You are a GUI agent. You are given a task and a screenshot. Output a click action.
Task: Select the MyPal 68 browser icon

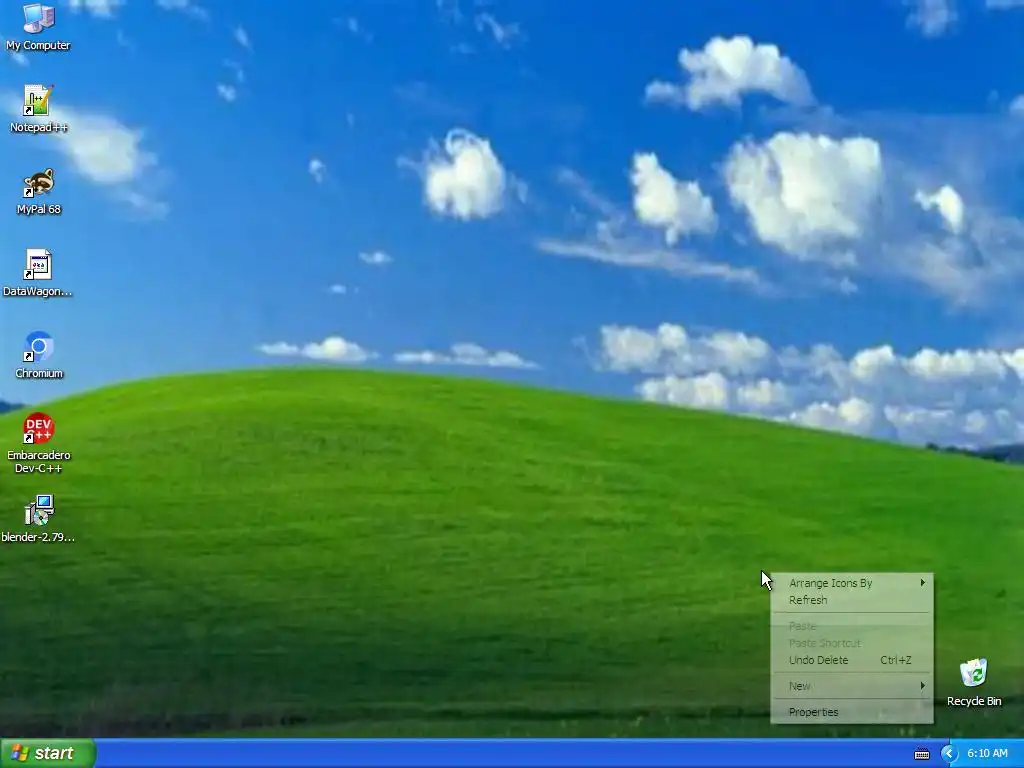(x=38, y=183)
